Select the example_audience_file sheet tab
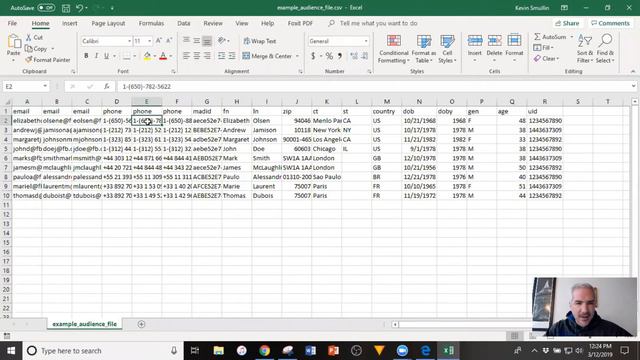Screen dimensions: 640x360 click(84, 324)
